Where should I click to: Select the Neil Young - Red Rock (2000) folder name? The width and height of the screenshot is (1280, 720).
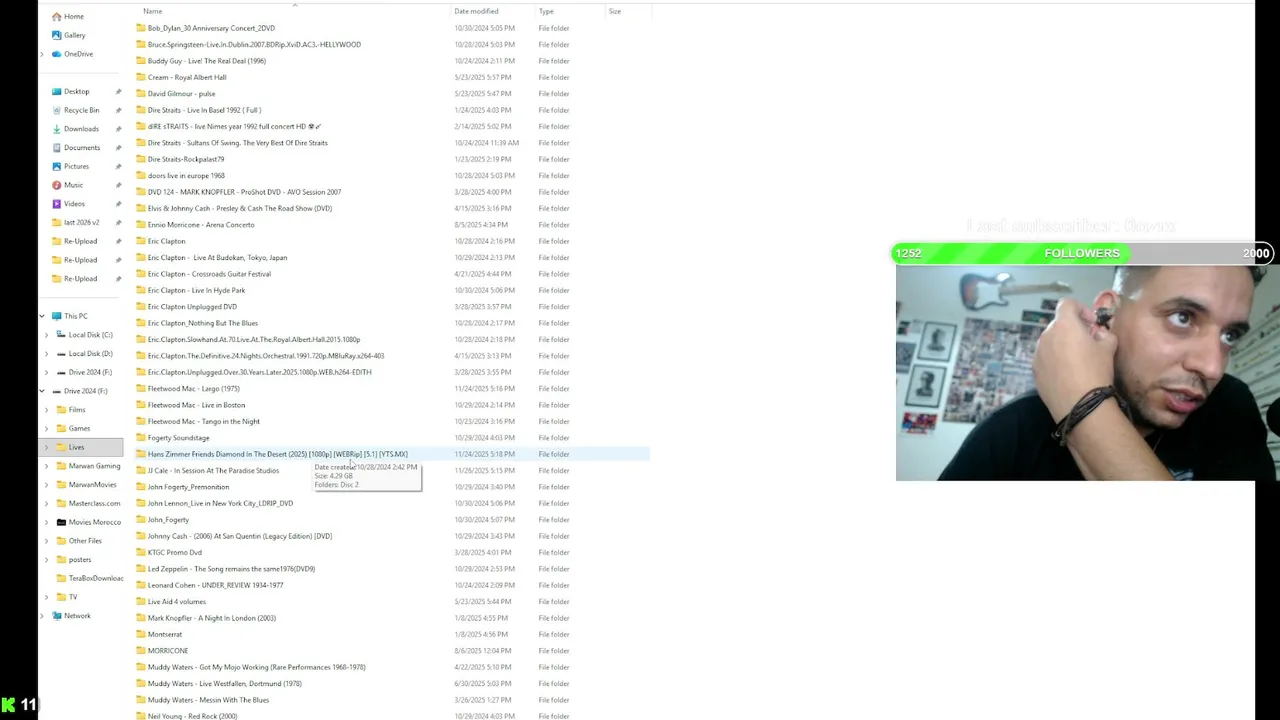click(193, 716)
